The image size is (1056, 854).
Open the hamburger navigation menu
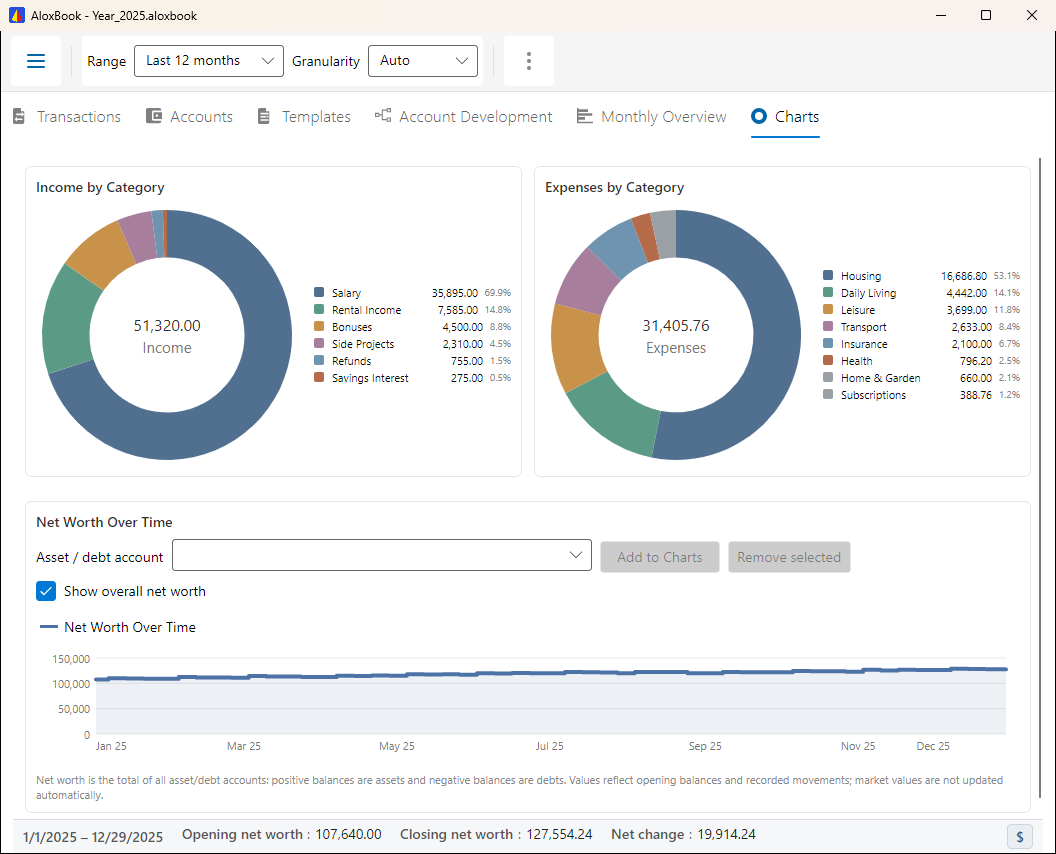pos(36,61)
